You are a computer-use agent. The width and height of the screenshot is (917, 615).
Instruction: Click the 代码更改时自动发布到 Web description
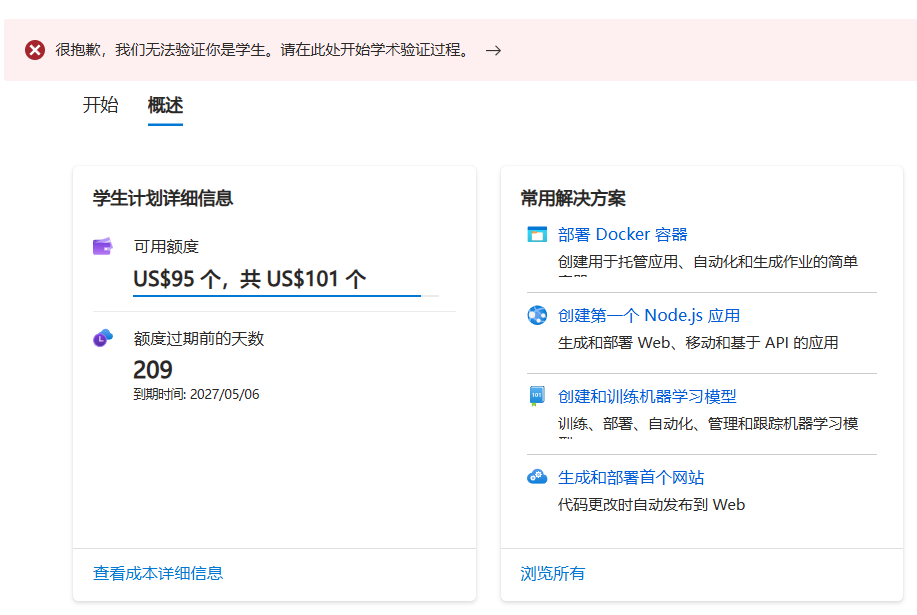point(651,505)
